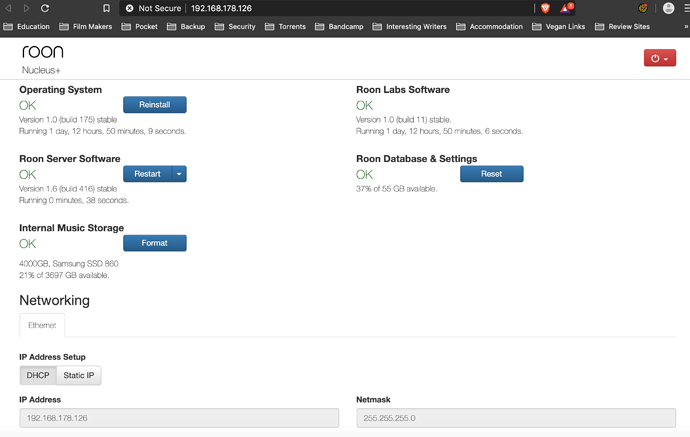Click 'Version 1.0 (build 175) stable' text

click(68, 120)
